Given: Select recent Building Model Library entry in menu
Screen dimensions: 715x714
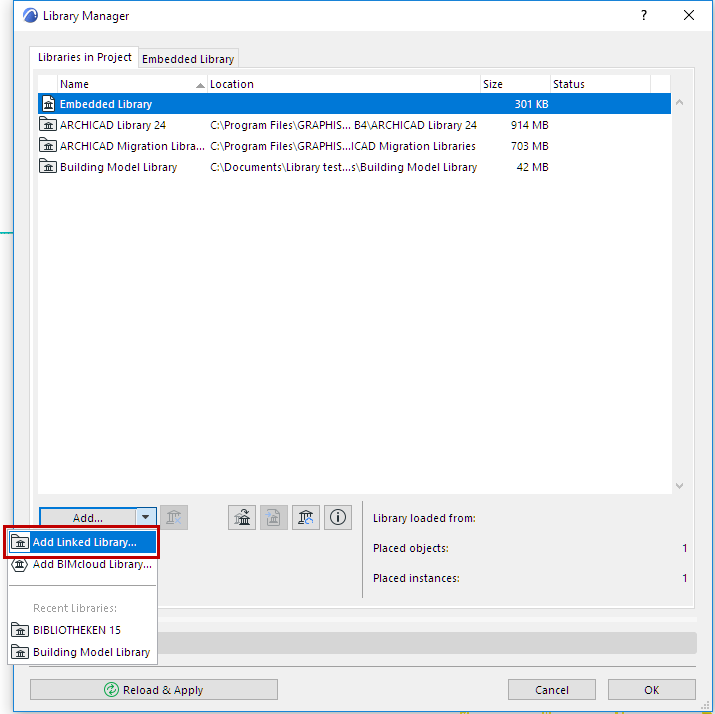Looking at the screenshot, I should [82, 652].
